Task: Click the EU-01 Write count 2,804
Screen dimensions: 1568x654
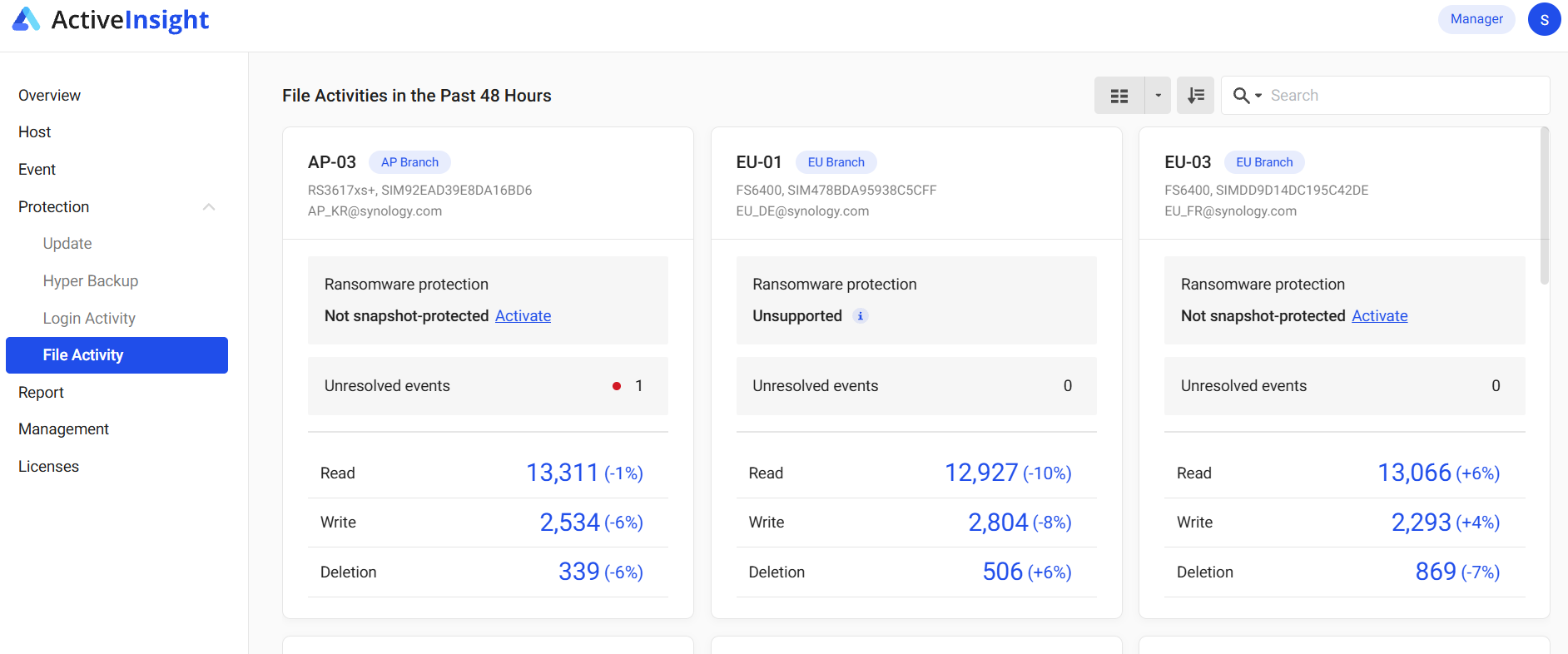Action: (998, 523)
